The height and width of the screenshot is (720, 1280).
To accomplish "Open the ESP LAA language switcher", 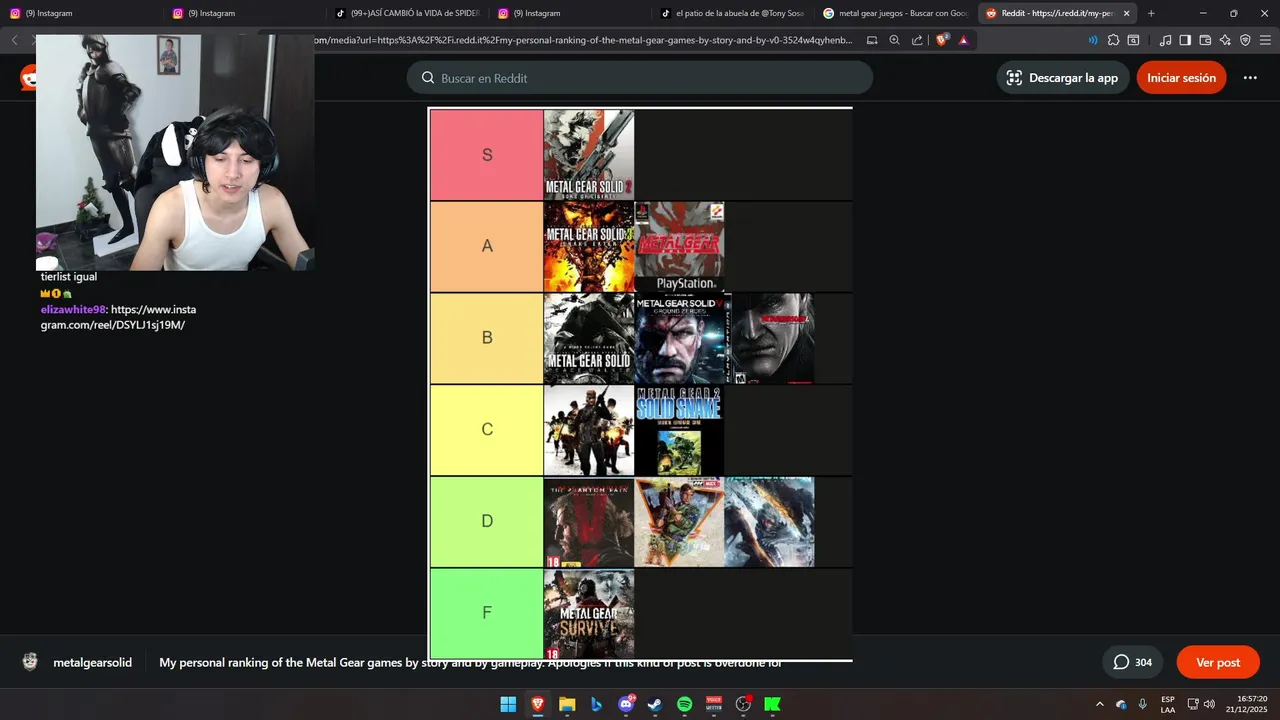I will [1168, 704].
